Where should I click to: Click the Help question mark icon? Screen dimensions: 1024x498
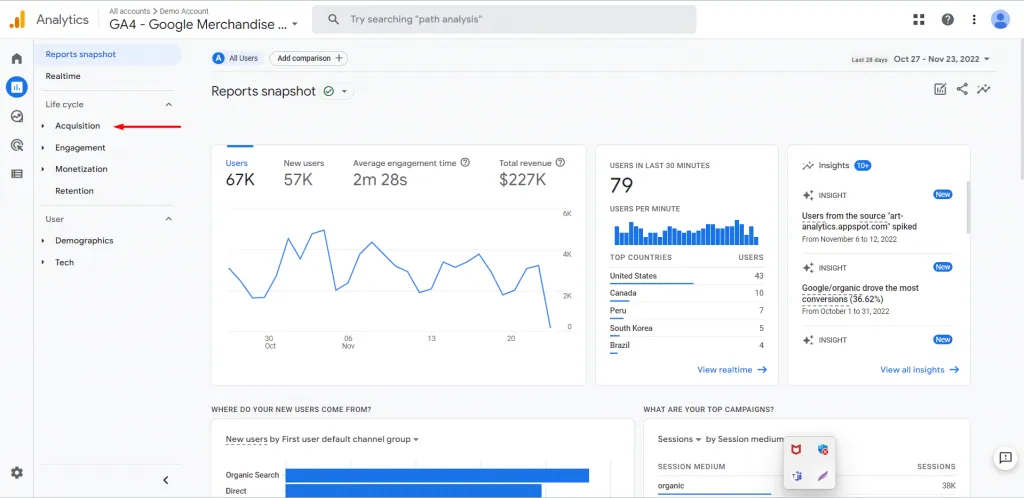[x=948, y=20]
